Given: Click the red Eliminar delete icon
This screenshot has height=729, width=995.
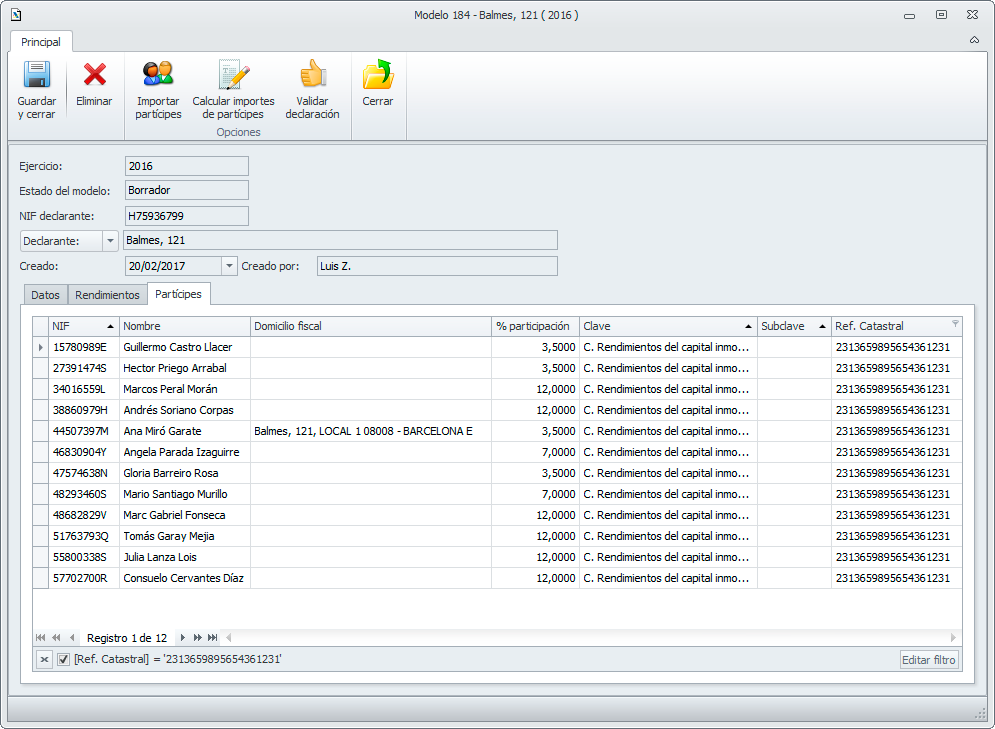Looking at the screenshot, I should (95, 76).
